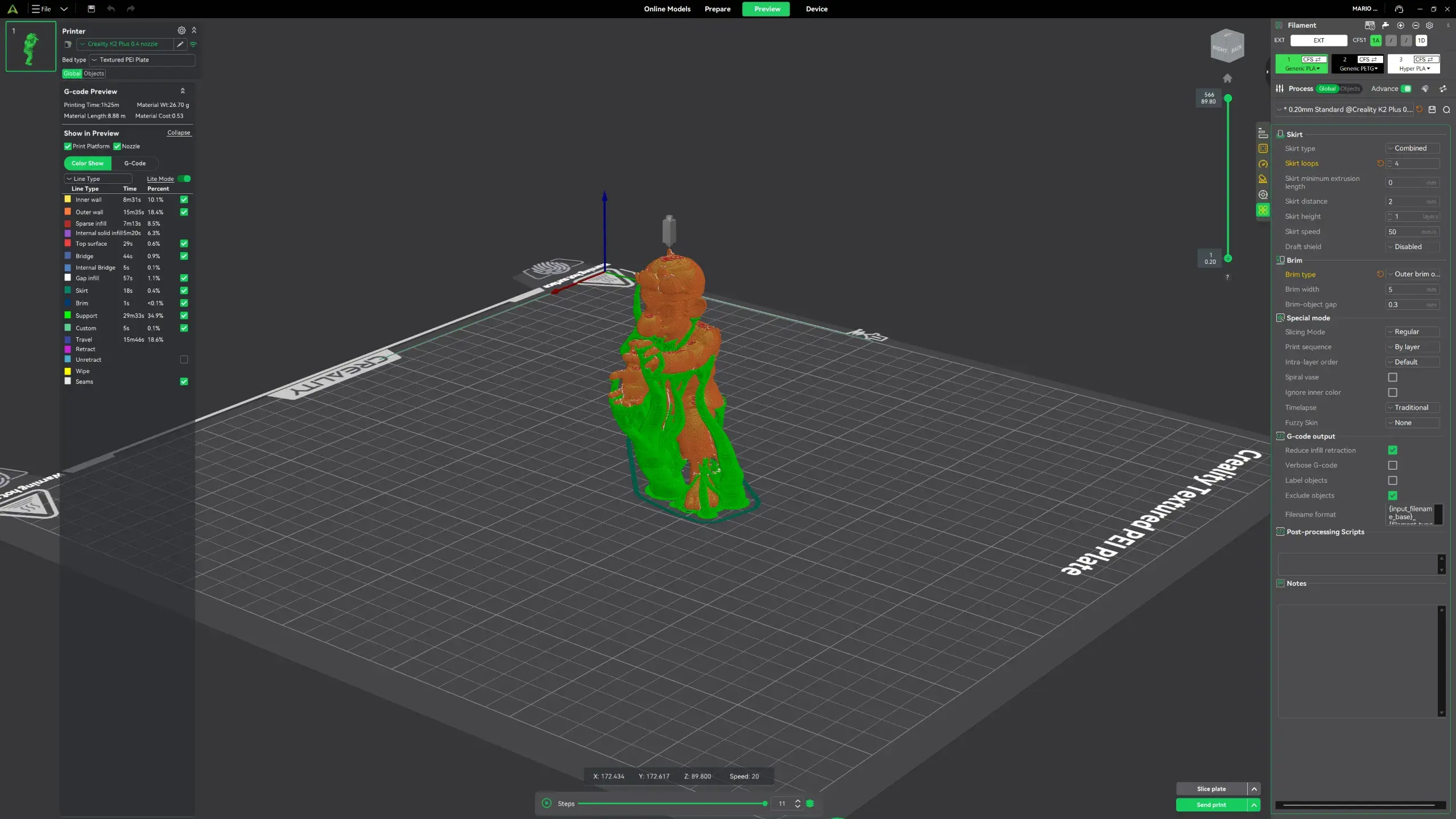Click the pencil edit icon beside printer preset

[180, 44]
